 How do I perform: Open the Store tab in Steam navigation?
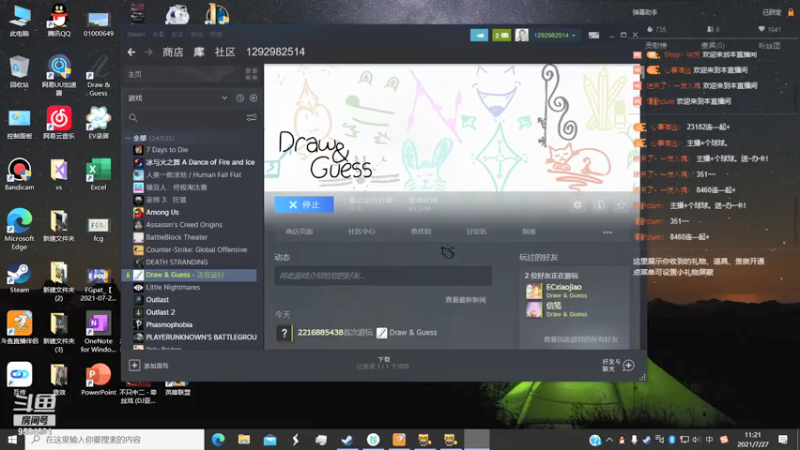172,52
